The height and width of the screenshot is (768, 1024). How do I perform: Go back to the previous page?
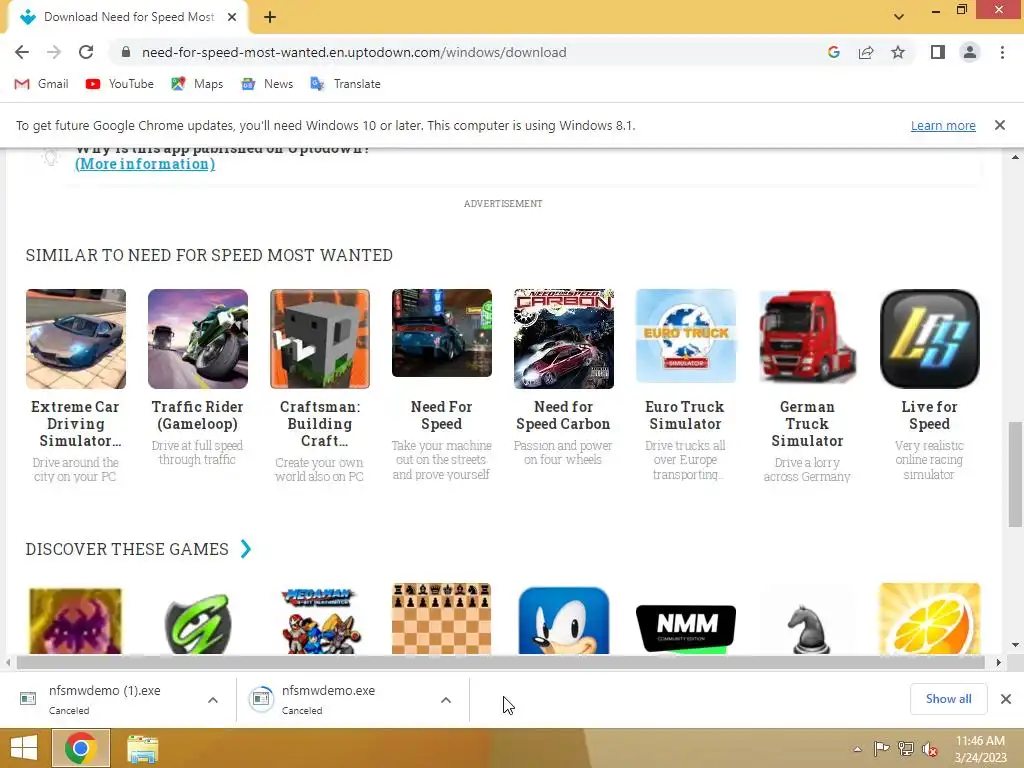tap(22, 52)
